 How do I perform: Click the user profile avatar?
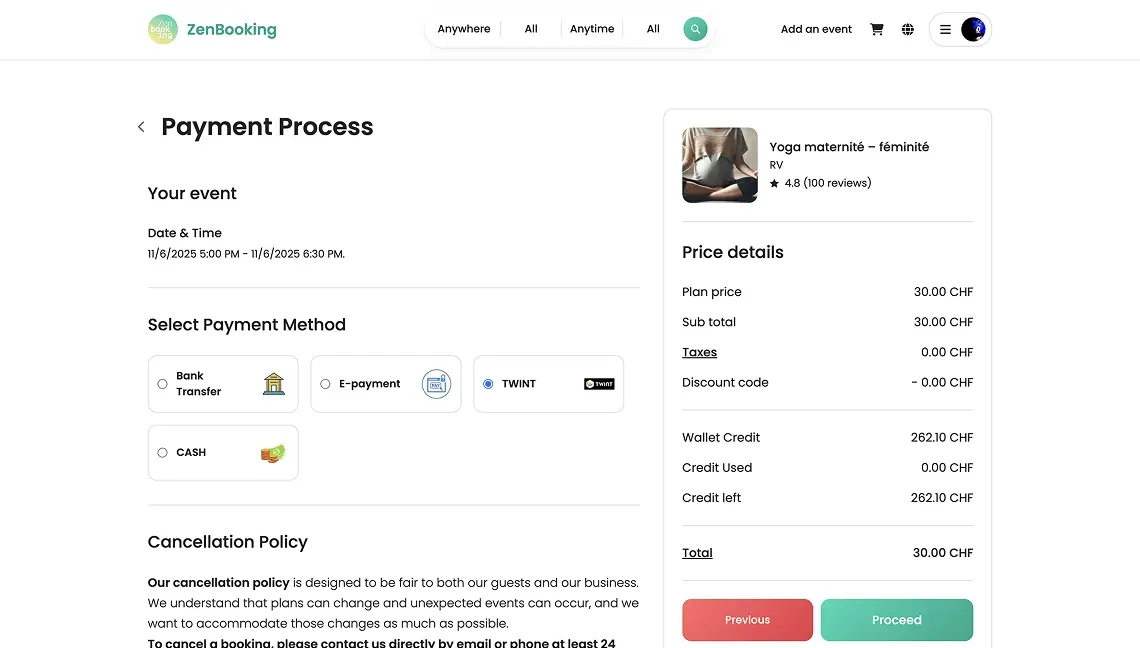973,29
